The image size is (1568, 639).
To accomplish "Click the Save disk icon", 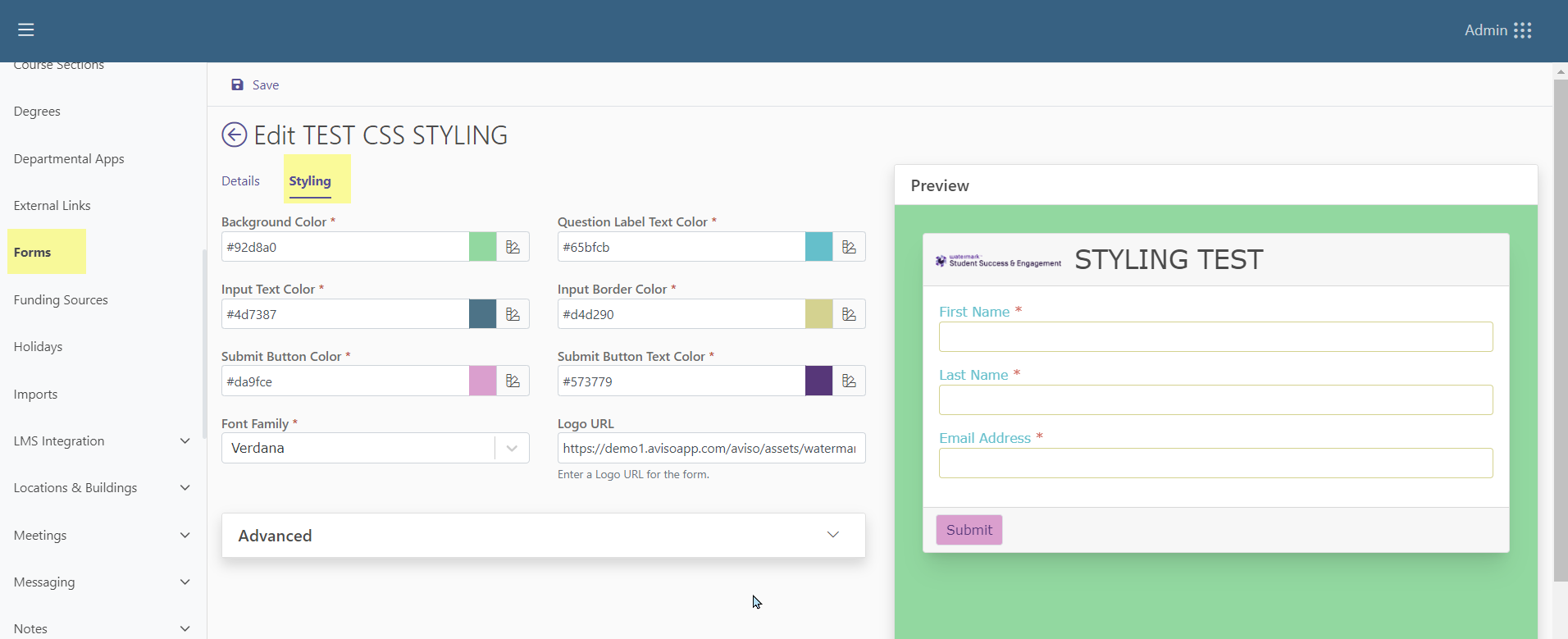I will [x=237, y=84].
